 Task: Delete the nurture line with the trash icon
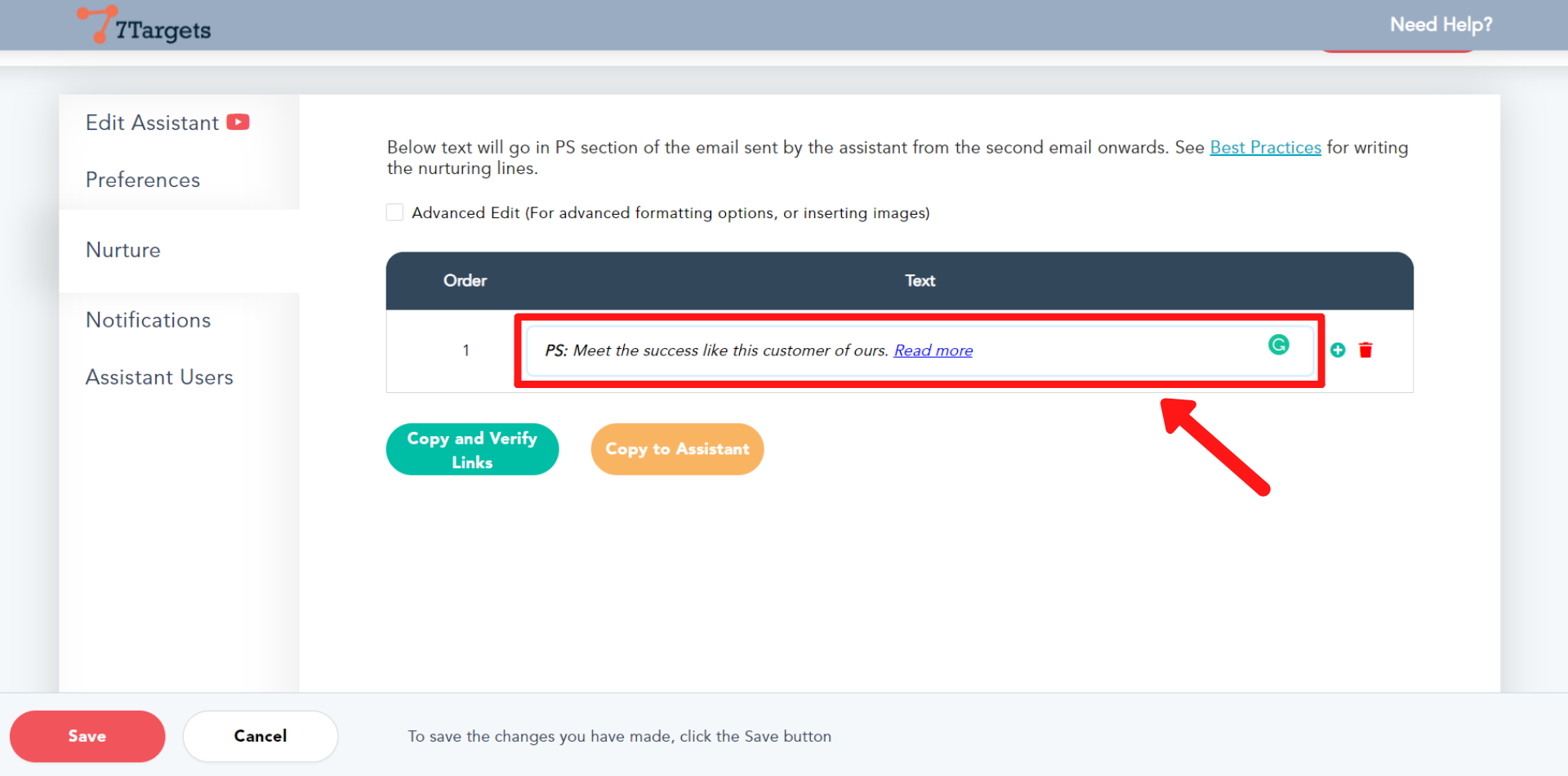(1365, 350)
